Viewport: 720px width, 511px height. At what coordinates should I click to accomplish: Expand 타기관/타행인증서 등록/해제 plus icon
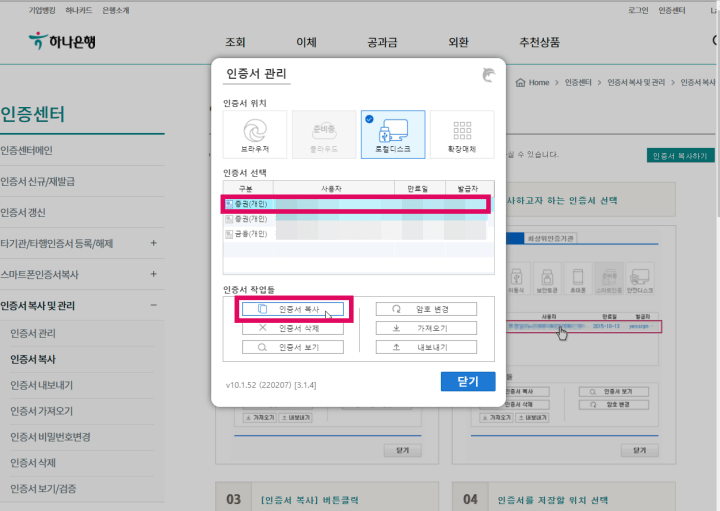click(x=153, y=243)
